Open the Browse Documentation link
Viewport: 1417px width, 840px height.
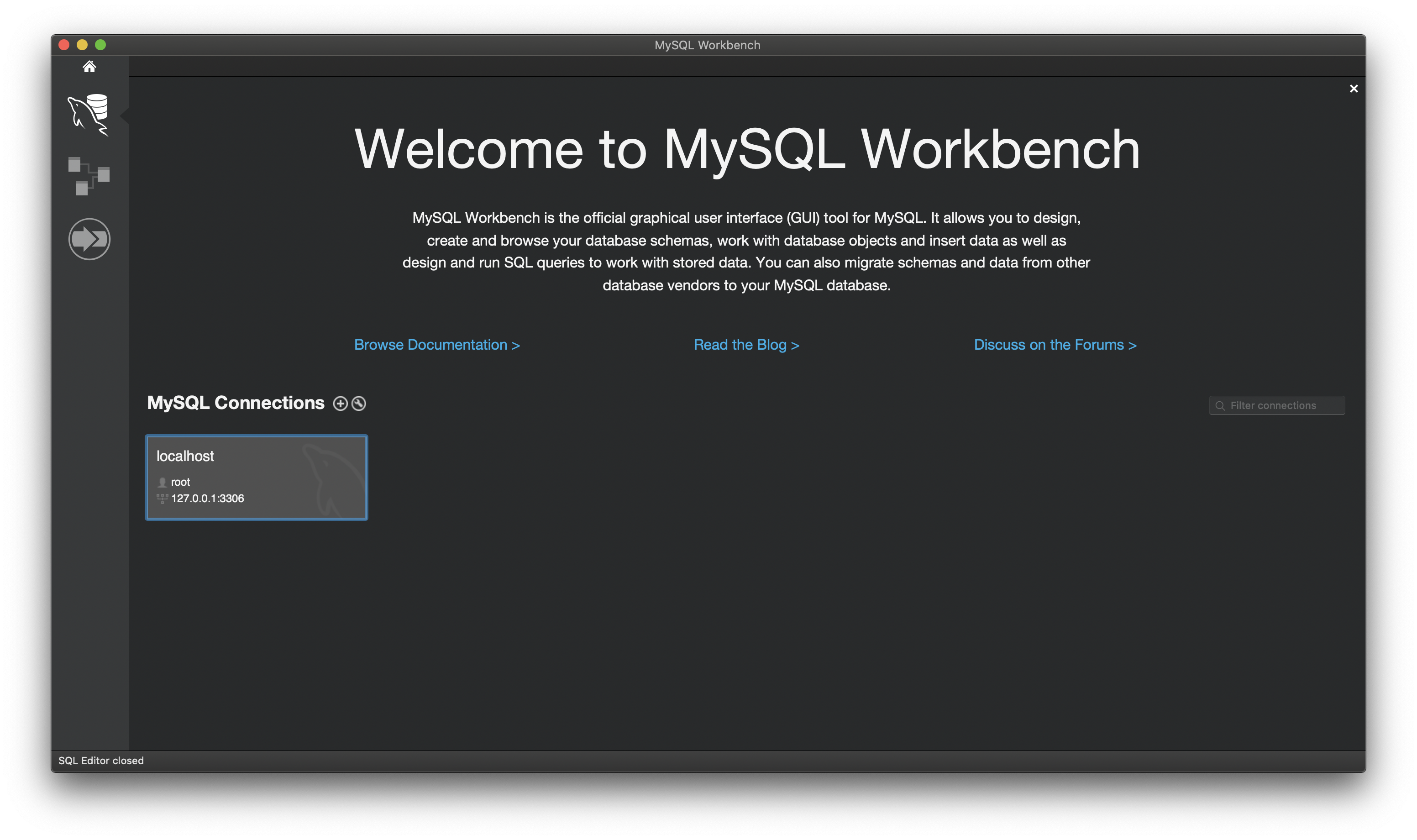tap(436, 345)
